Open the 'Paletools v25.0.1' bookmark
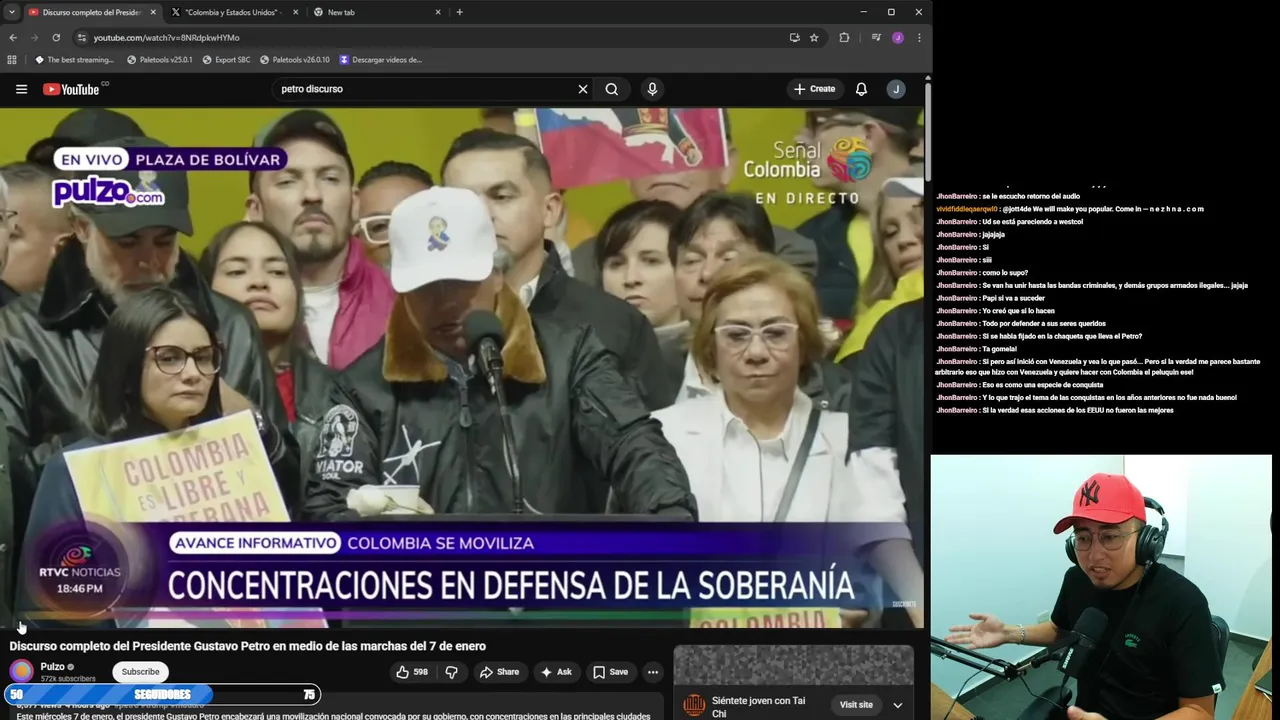 coord(159,60)
